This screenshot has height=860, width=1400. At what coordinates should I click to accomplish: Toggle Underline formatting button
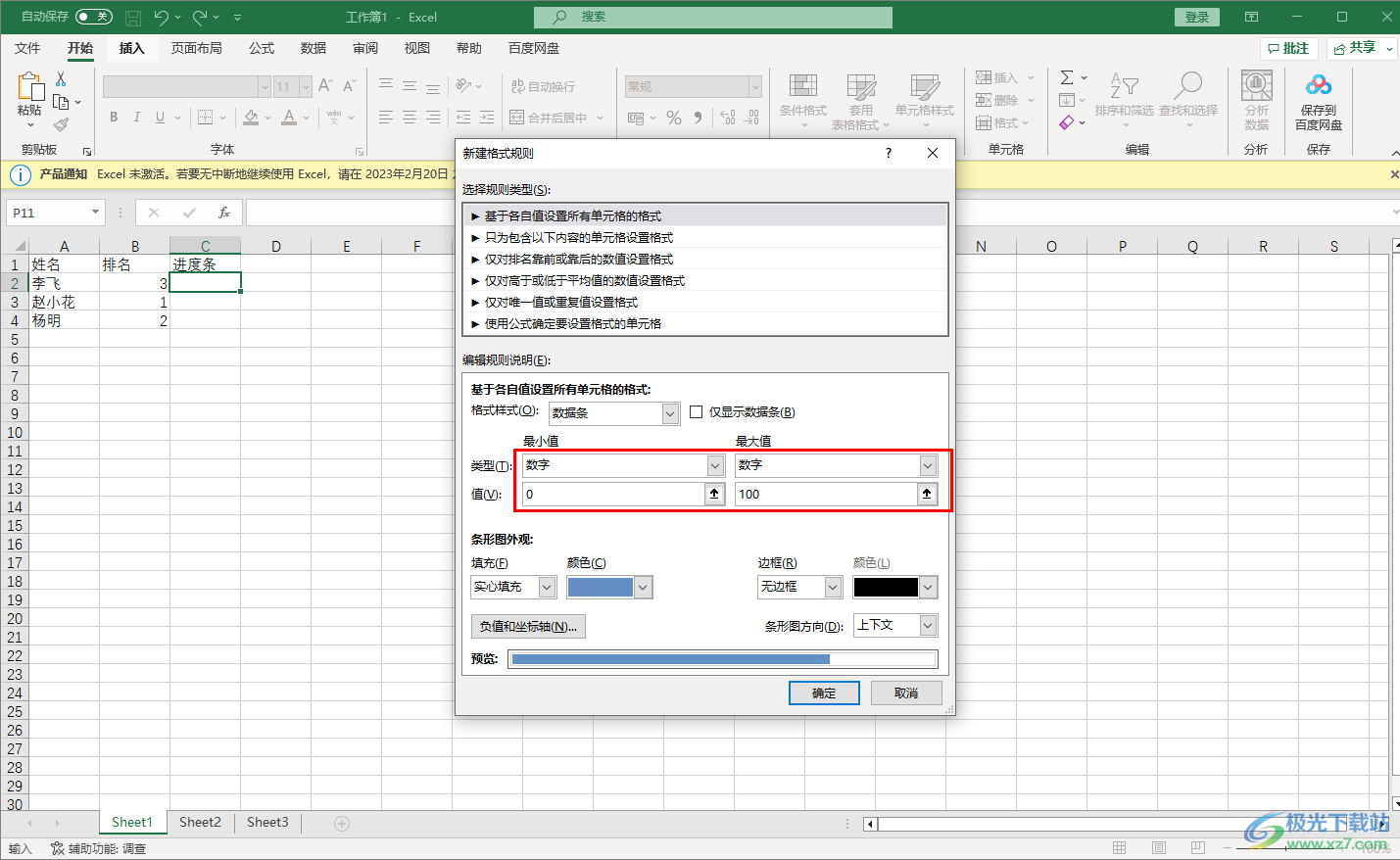pyautogui.click(x=160, y=118)
